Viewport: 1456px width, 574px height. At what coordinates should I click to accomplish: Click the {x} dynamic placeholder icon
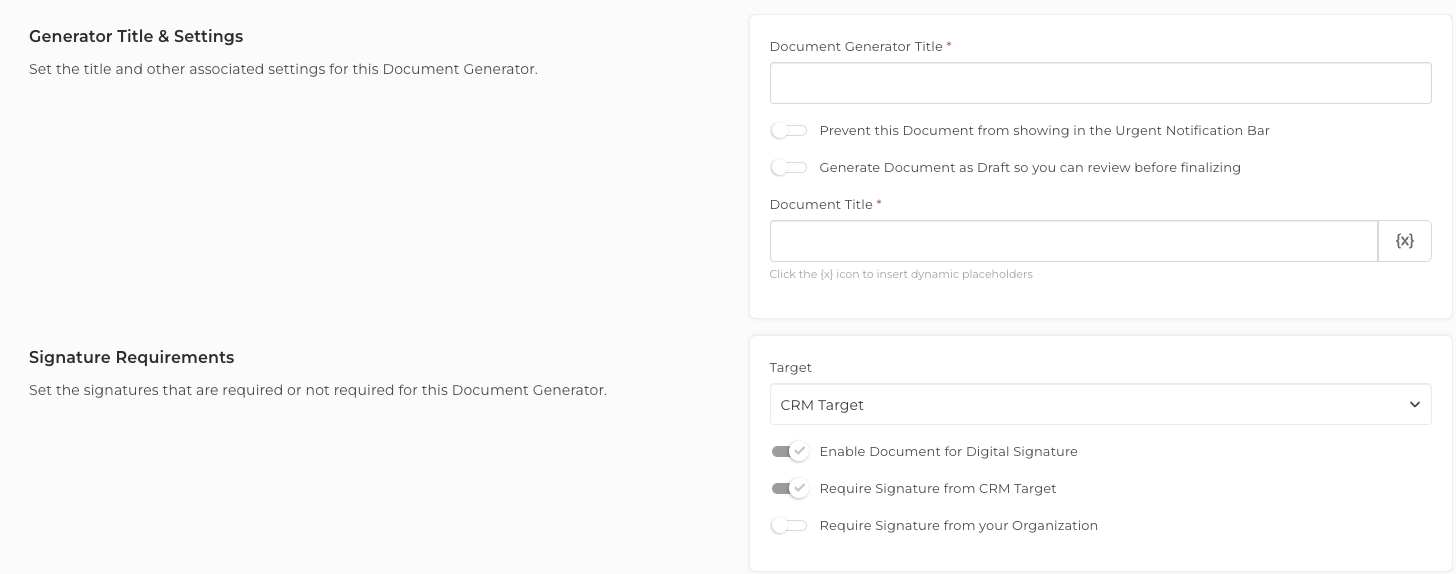point(1405,241)
